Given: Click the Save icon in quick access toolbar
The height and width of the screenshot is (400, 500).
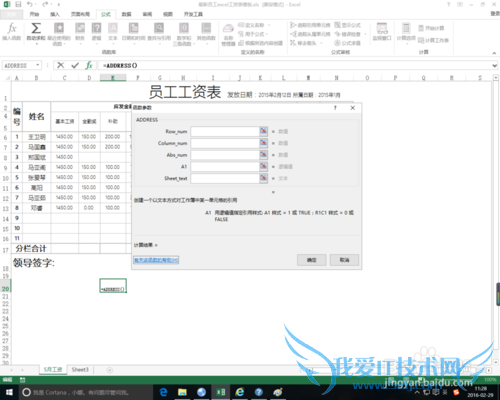Looking at the screenshot, I should [18, 4].
